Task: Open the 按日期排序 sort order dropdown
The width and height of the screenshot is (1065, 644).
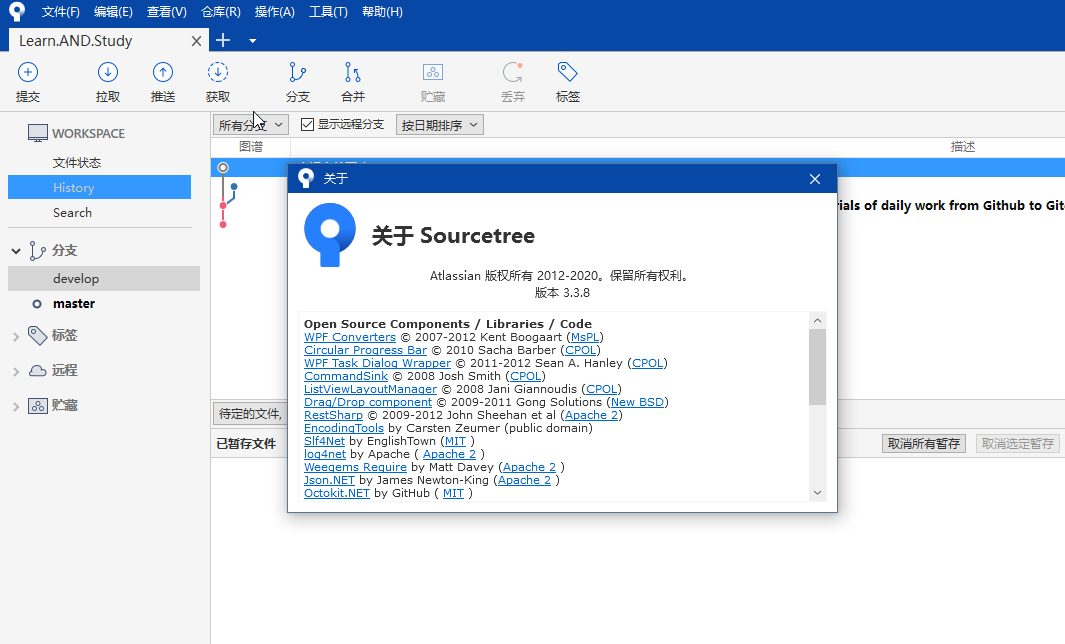Action: tap(439, 125)
